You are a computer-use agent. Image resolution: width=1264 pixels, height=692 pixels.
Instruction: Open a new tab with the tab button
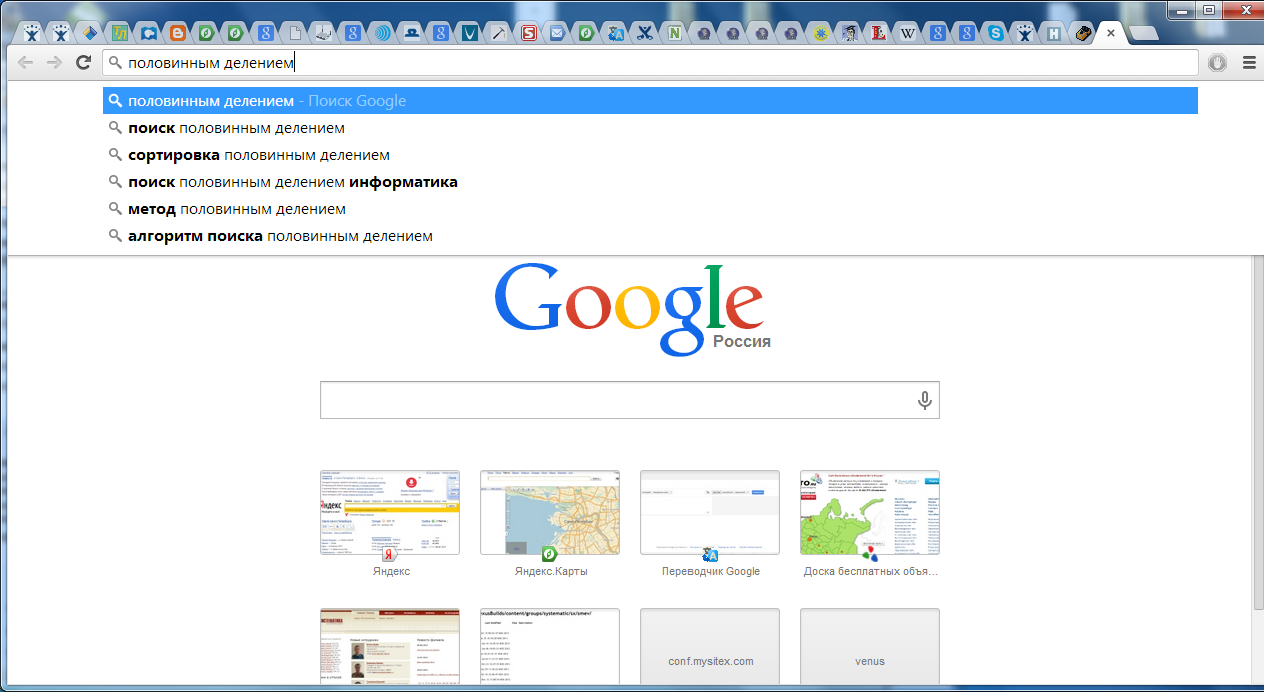click(1143, 34)
